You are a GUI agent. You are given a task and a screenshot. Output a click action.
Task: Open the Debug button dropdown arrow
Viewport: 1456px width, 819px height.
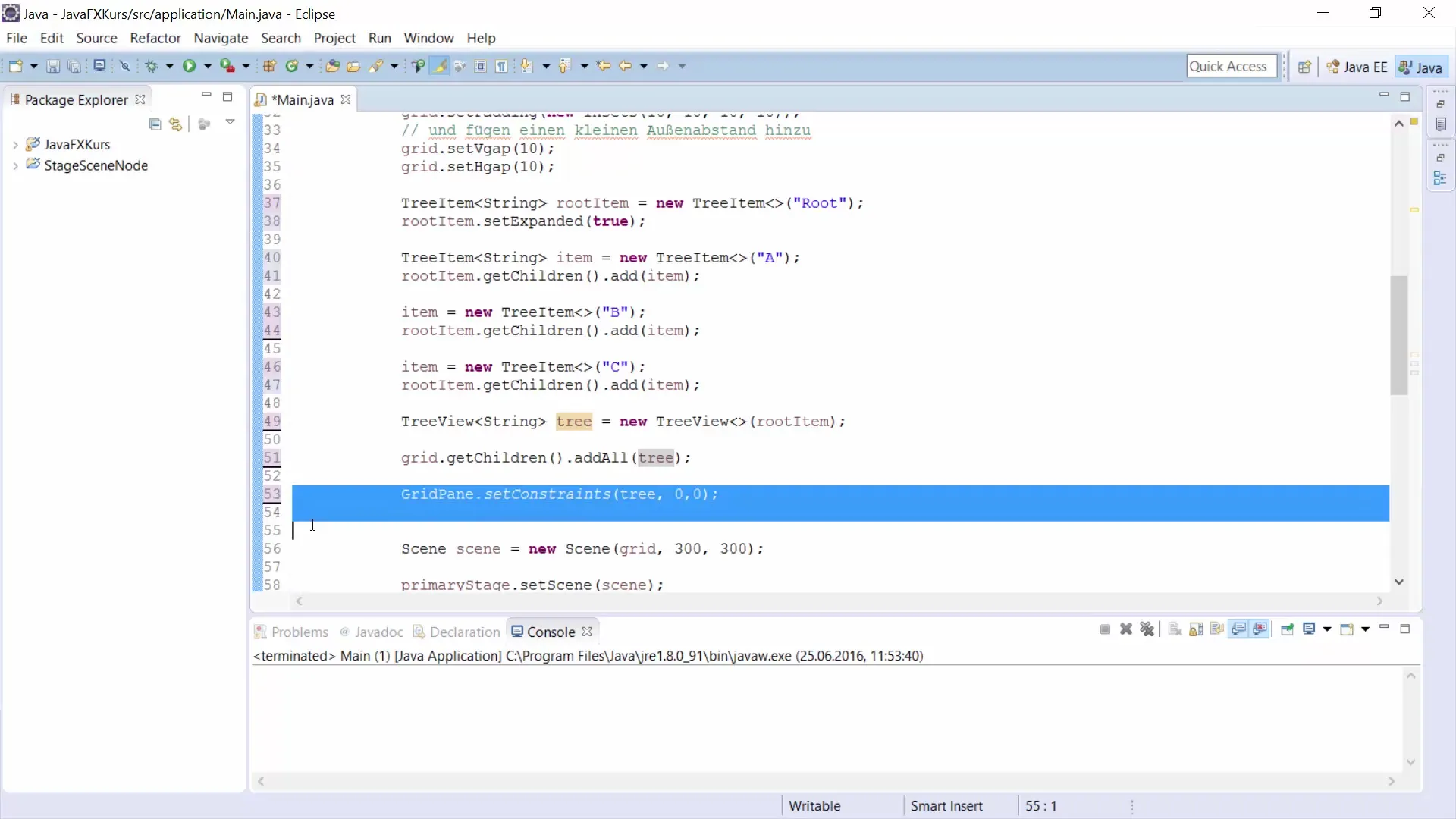pyautogui.click(x=169, y=66)
